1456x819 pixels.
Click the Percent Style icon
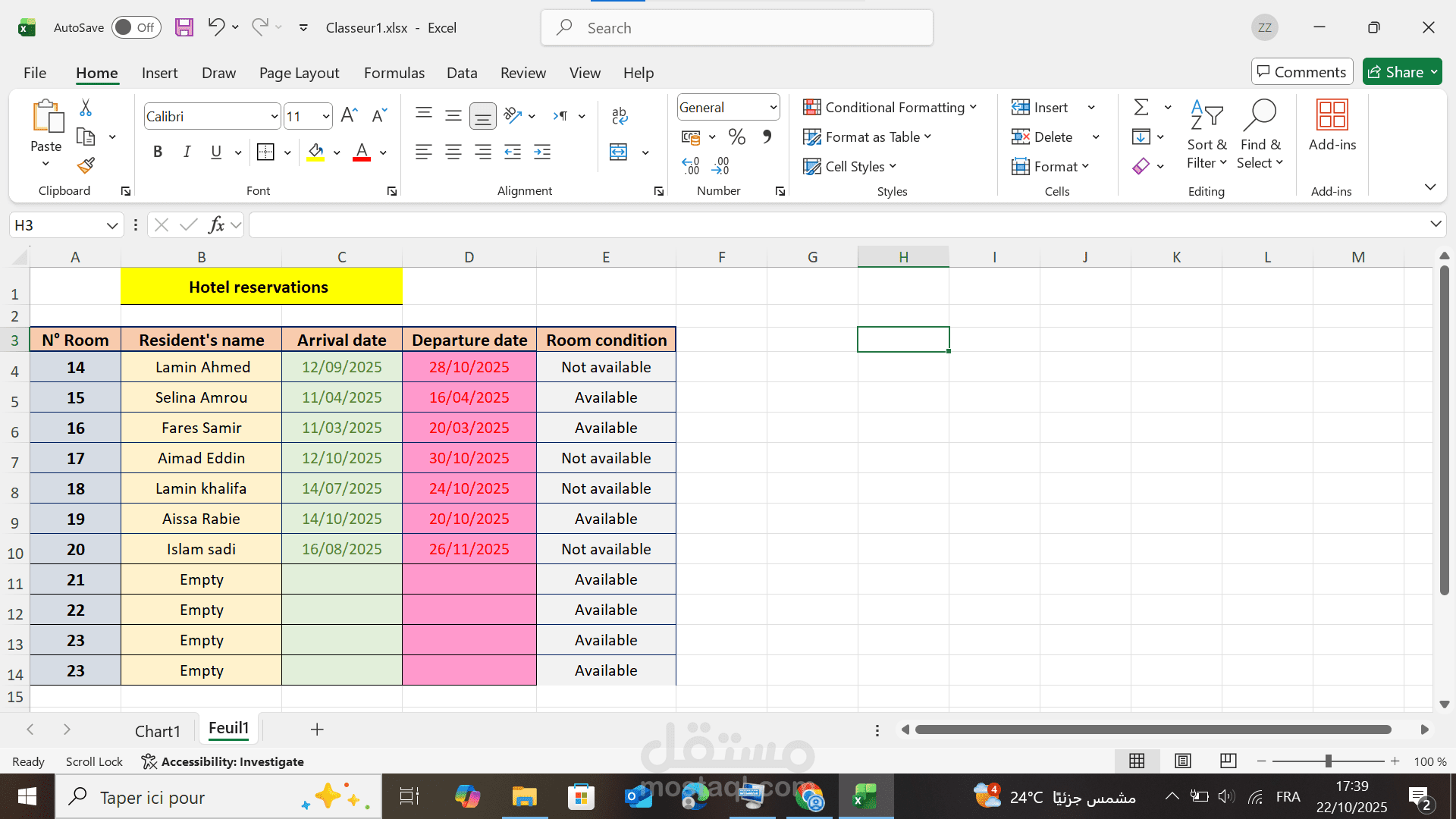736,136
